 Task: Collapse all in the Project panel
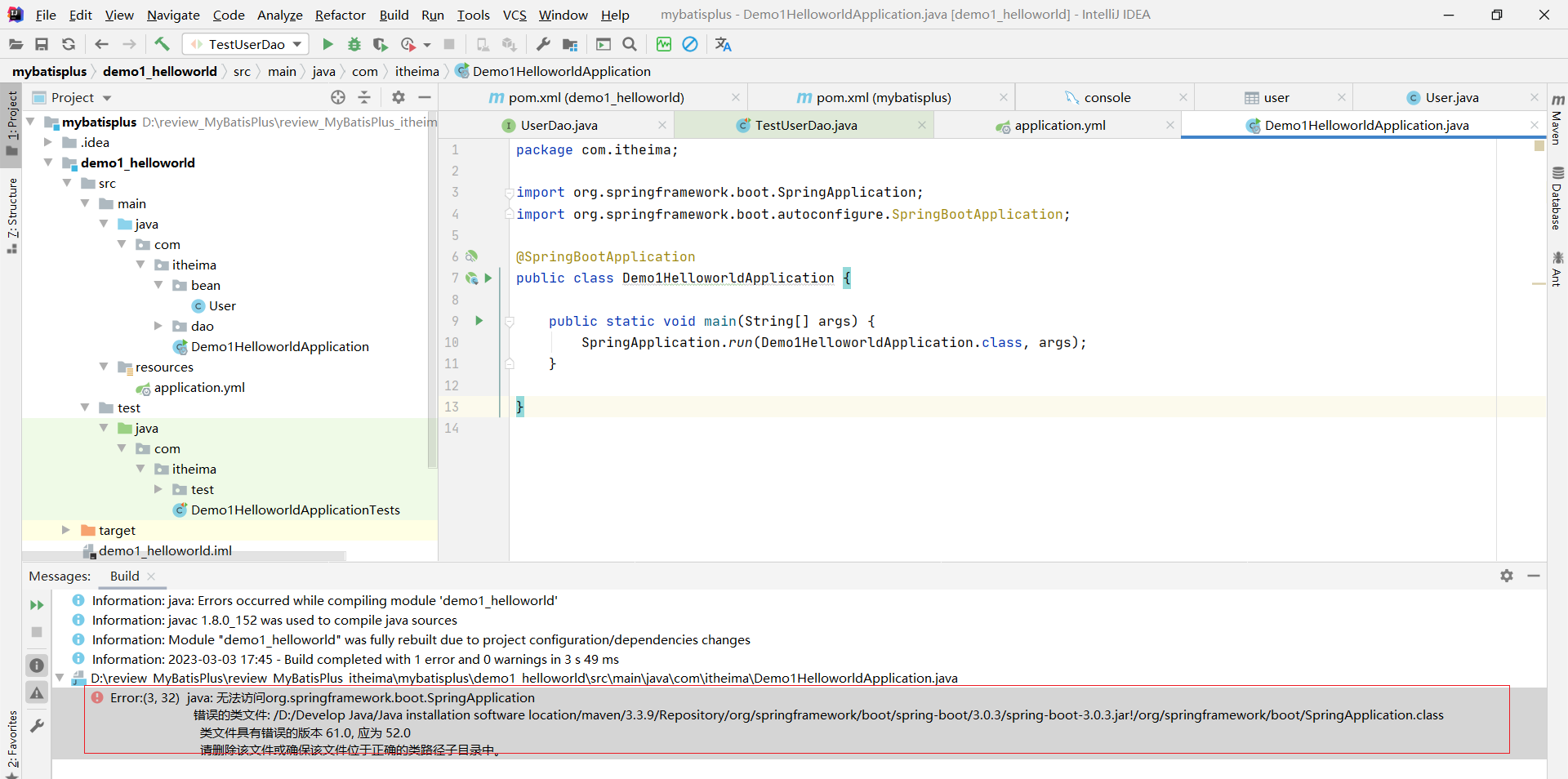(x=364, y=97)
